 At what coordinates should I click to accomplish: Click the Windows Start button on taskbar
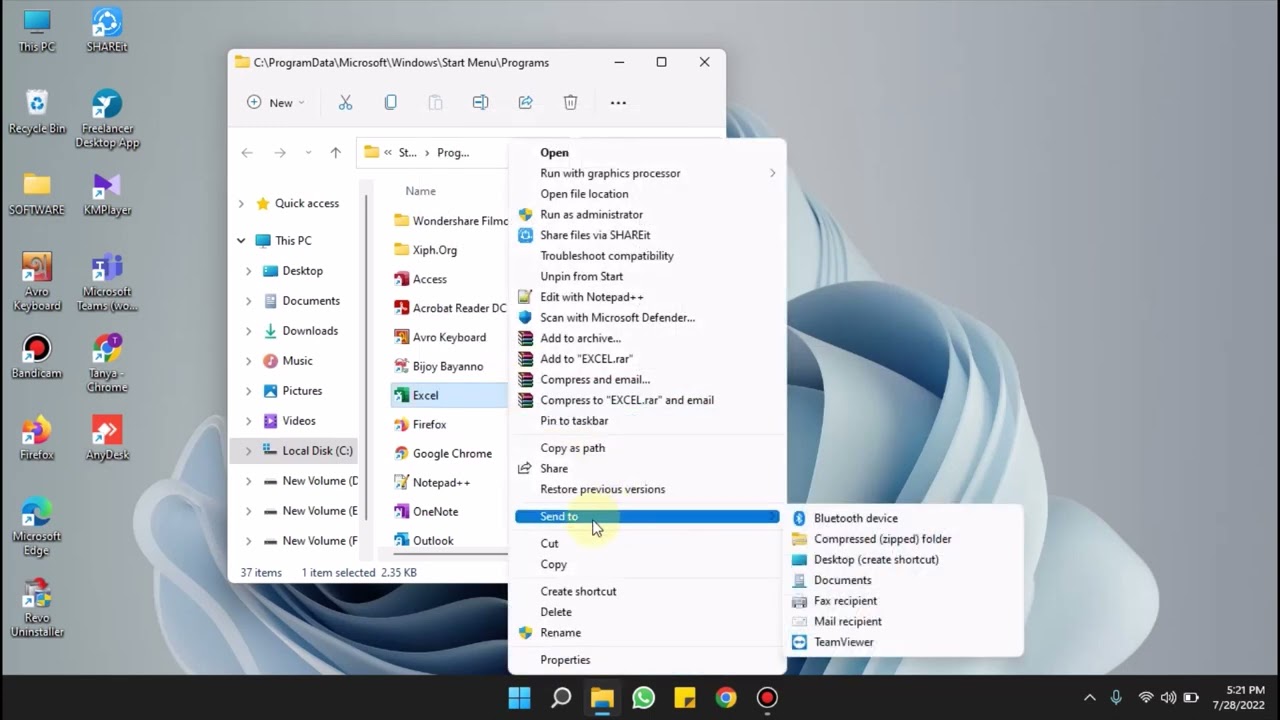pos(519,697)
